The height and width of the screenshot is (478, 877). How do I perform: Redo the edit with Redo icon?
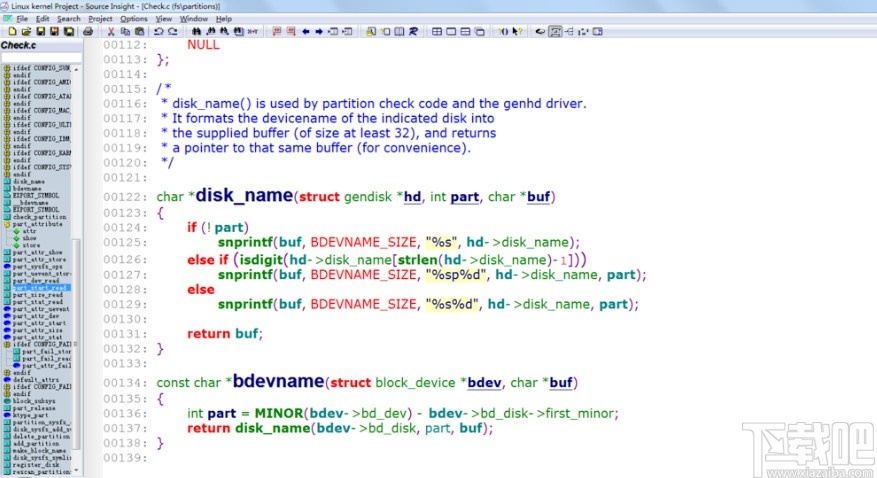point(172,32)
